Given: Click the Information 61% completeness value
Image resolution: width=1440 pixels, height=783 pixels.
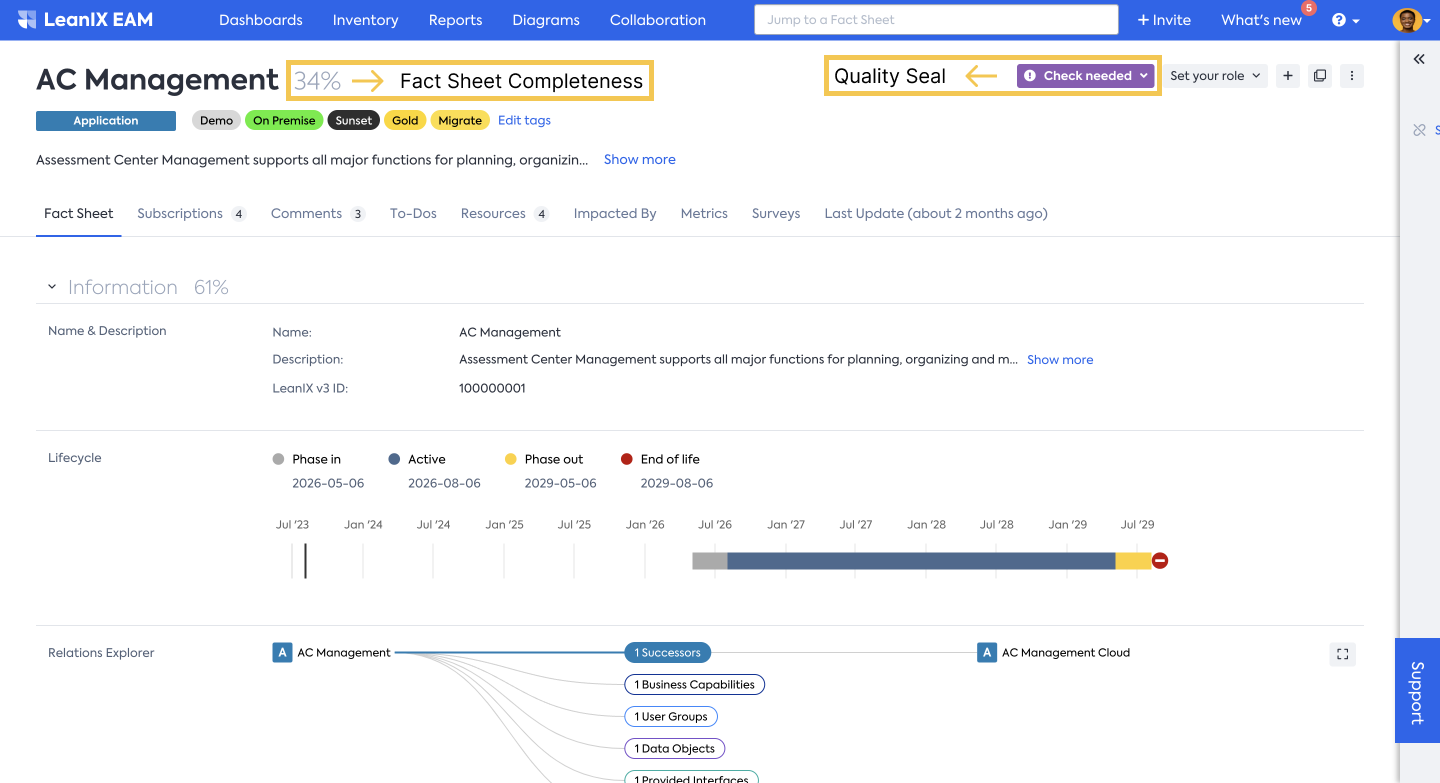Looking at the screenshot, I should pyautogui.click(x=211, y=287).
